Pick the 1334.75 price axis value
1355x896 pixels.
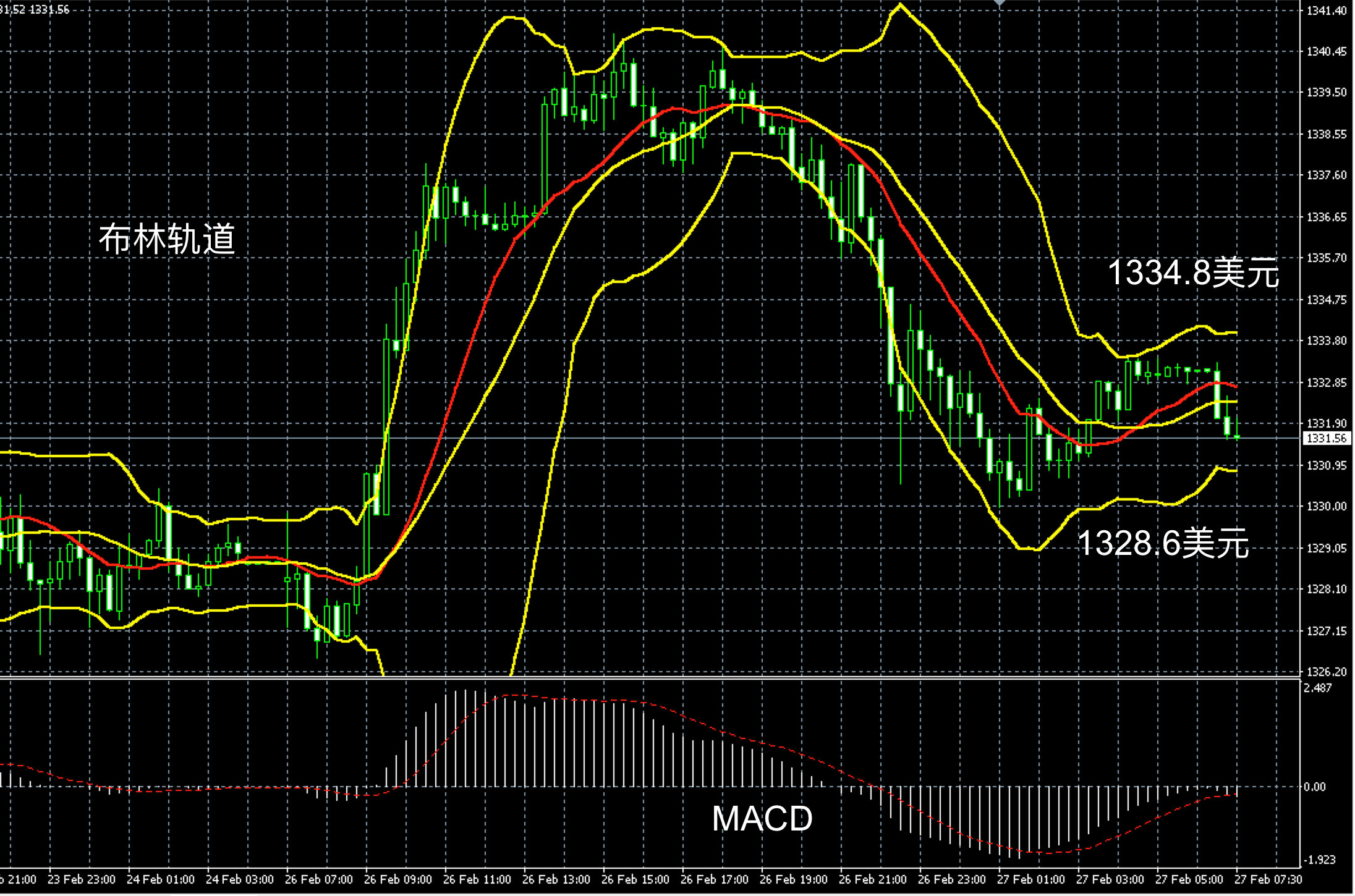[1327, 300]
